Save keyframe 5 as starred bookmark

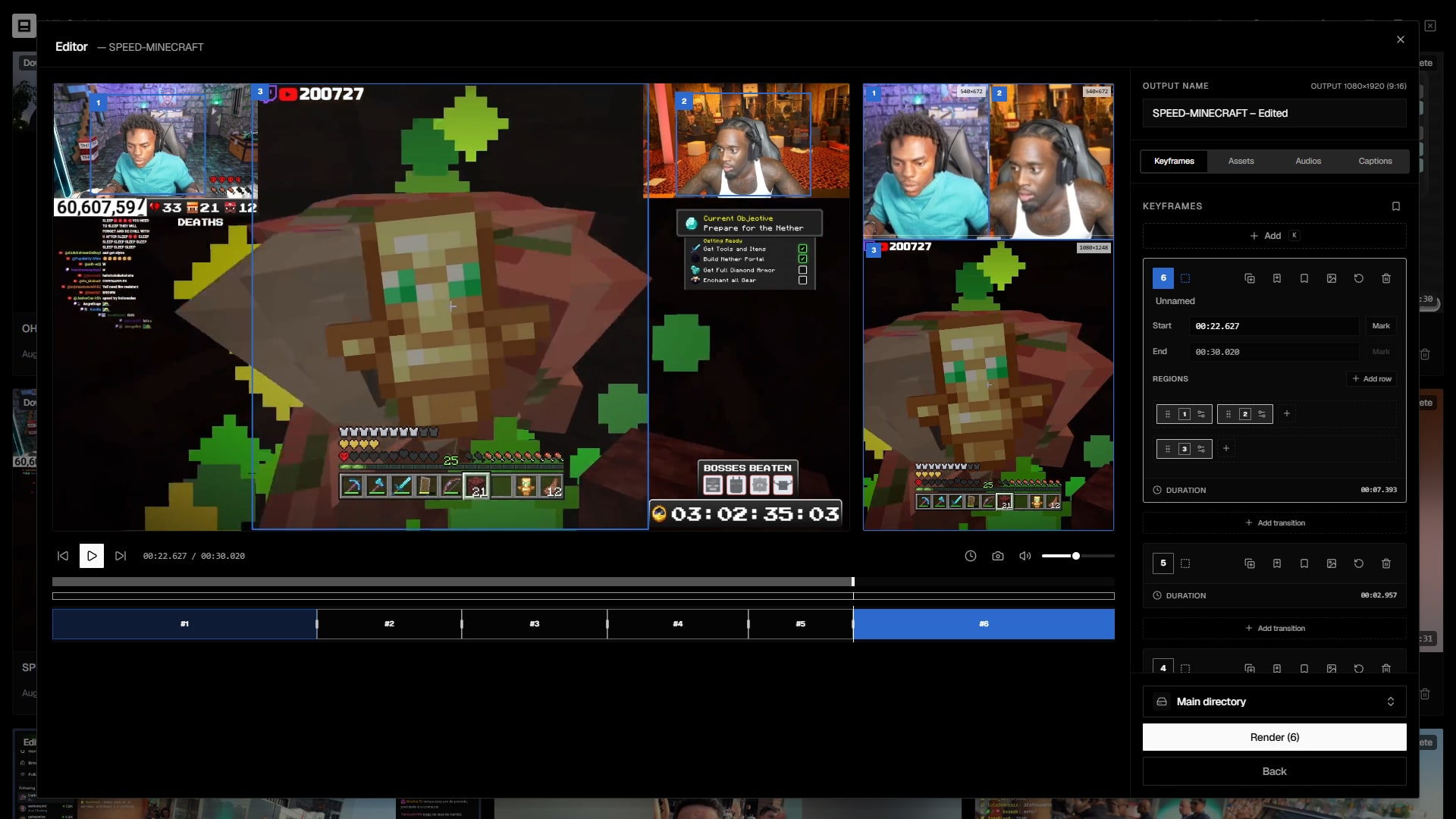point(1276,563)
